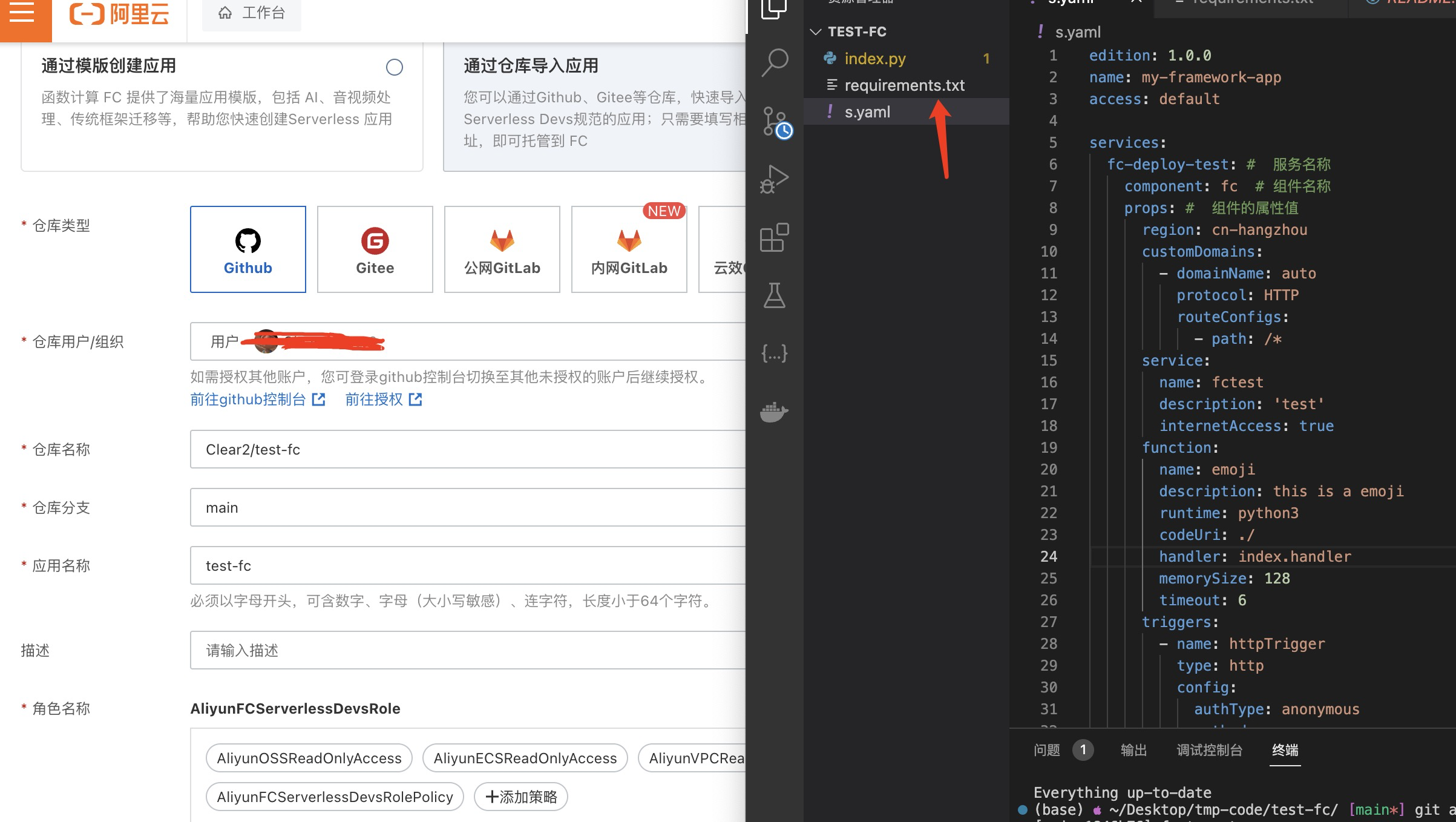1456x822 pixels.
Task: Open VS Code Search view
Action: [775, 62]
